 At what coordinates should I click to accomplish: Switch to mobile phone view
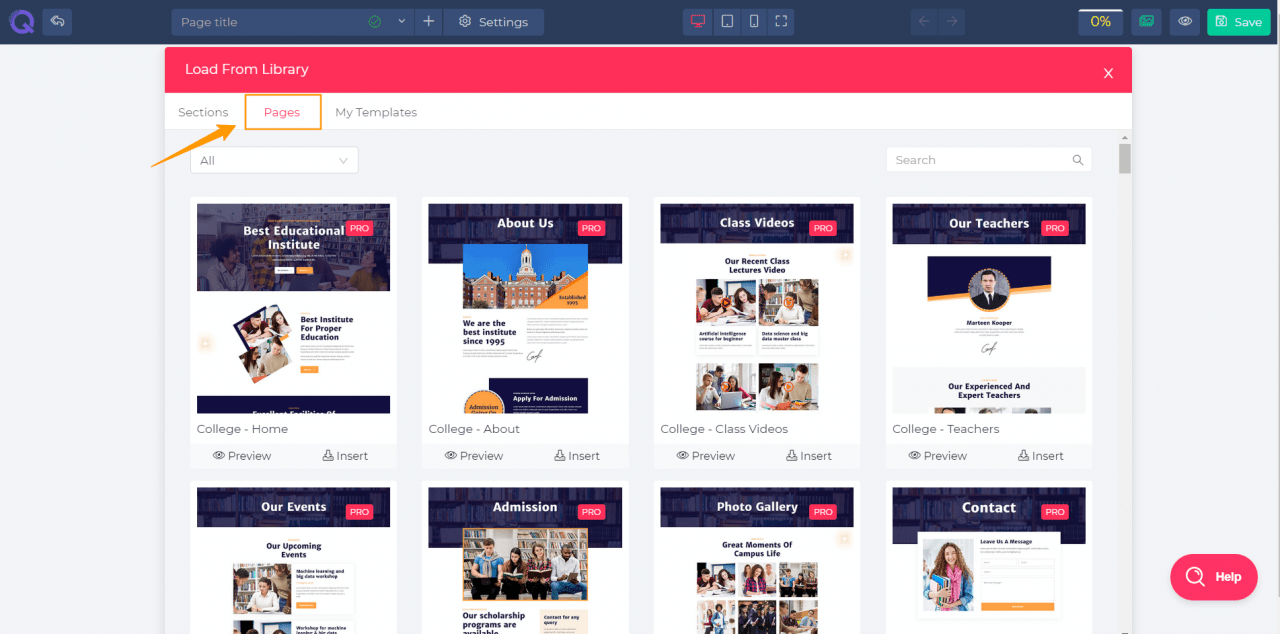click(754, 22)
